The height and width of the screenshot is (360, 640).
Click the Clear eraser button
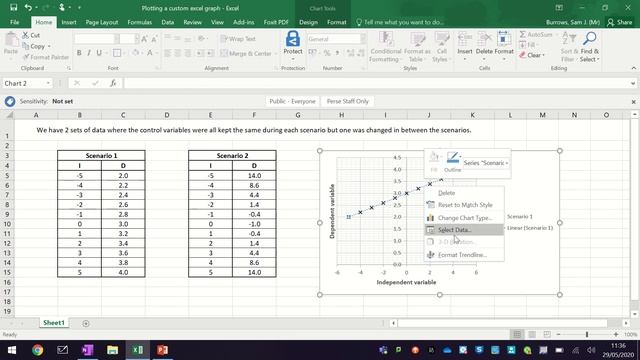(533, 55)
